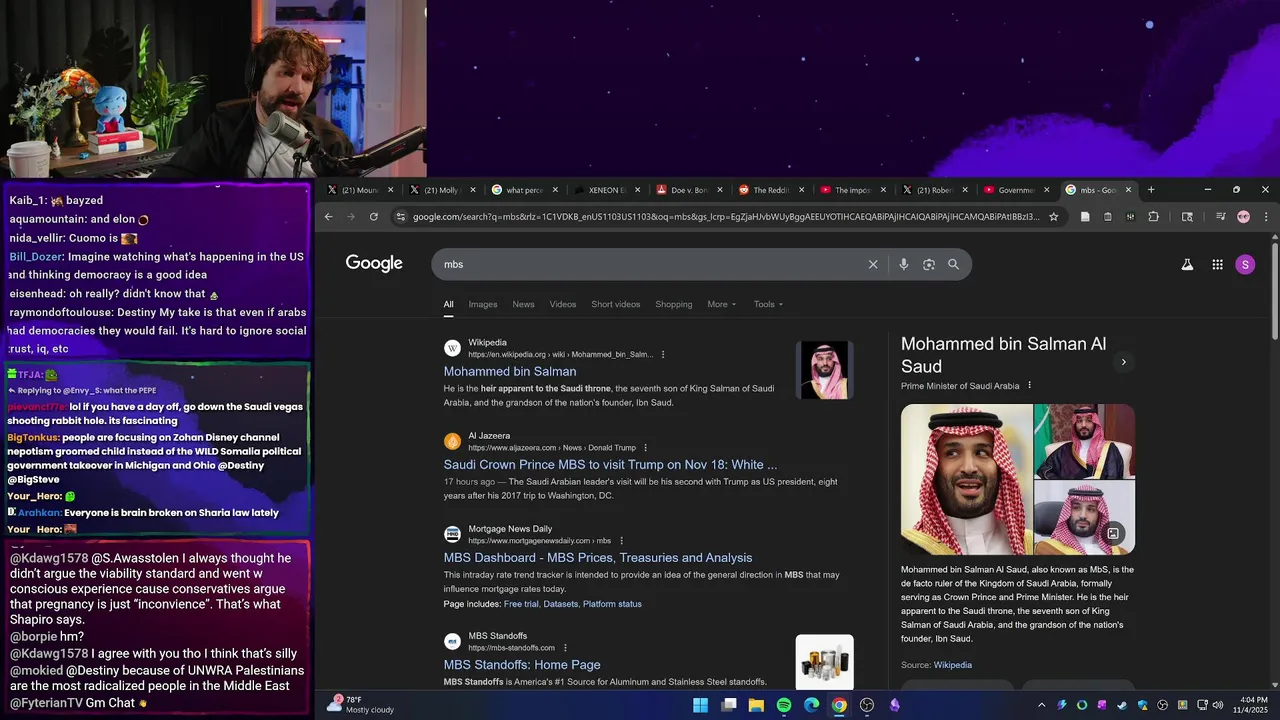The height and width of the screenshot is (720, 1280).
Task: Click the magnifying glass search button
Action: click(x=953, y=264)
